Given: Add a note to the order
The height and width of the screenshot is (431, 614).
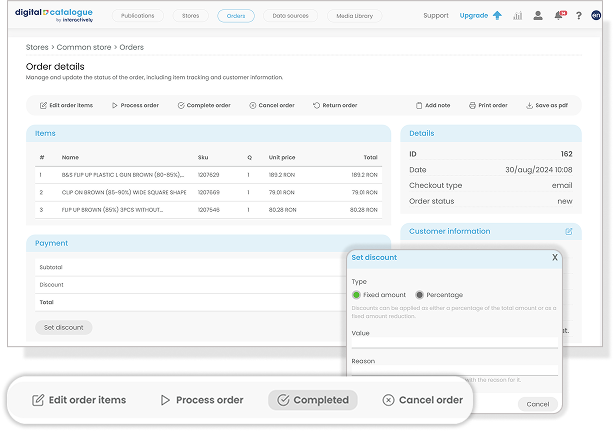Looking at the screenshot, I should point(432,105).
